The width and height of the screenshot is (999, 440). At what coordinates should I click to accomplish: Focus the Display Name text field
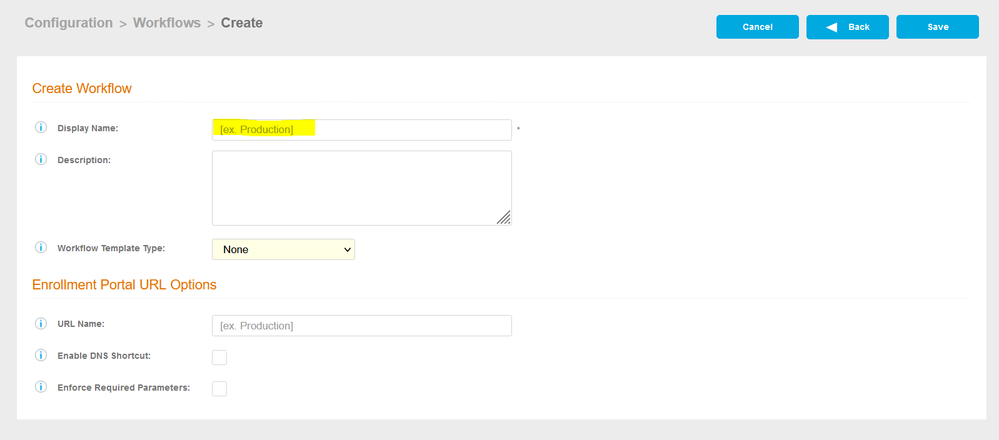pyautogui.click(x=361, y=129)
